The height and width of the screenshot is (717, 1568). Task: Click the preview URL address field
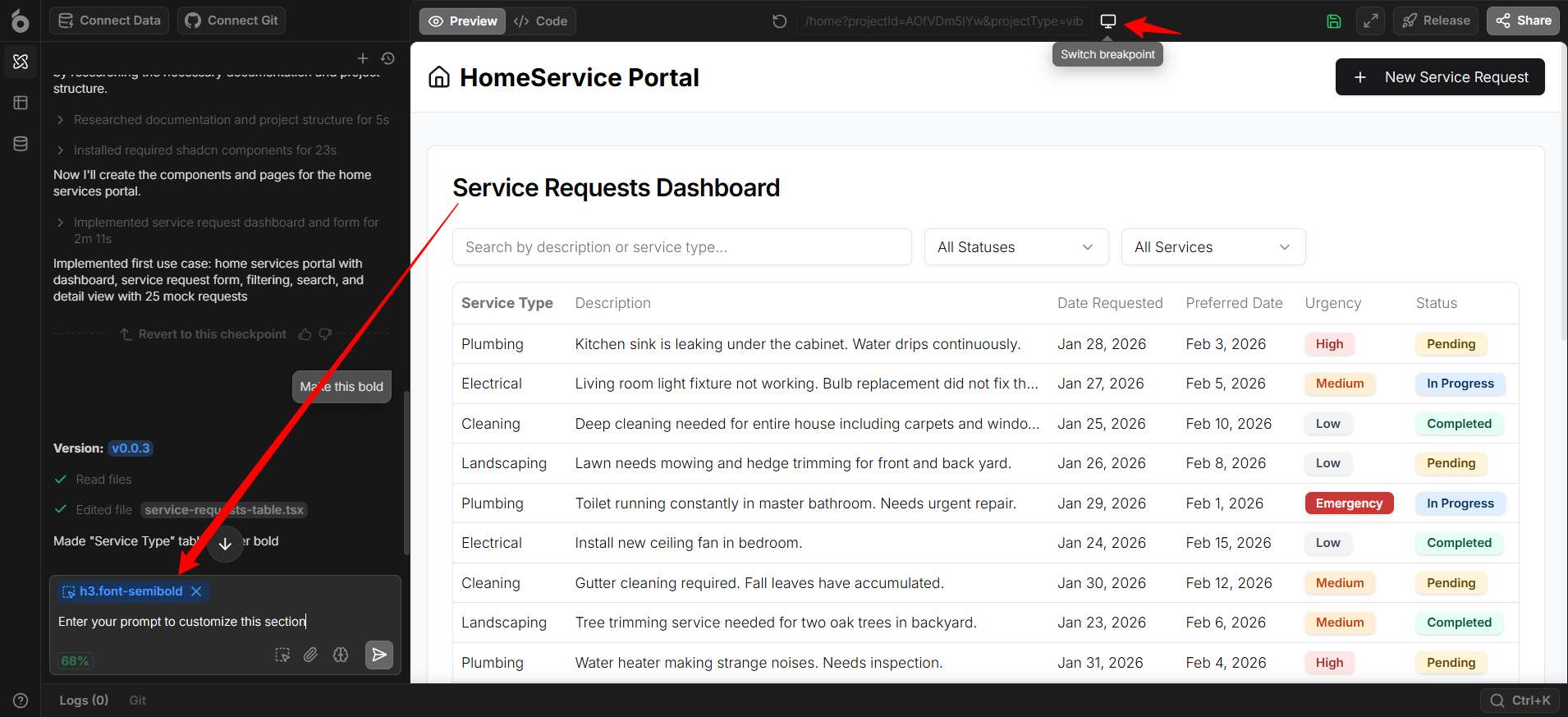tap(944, 21)
